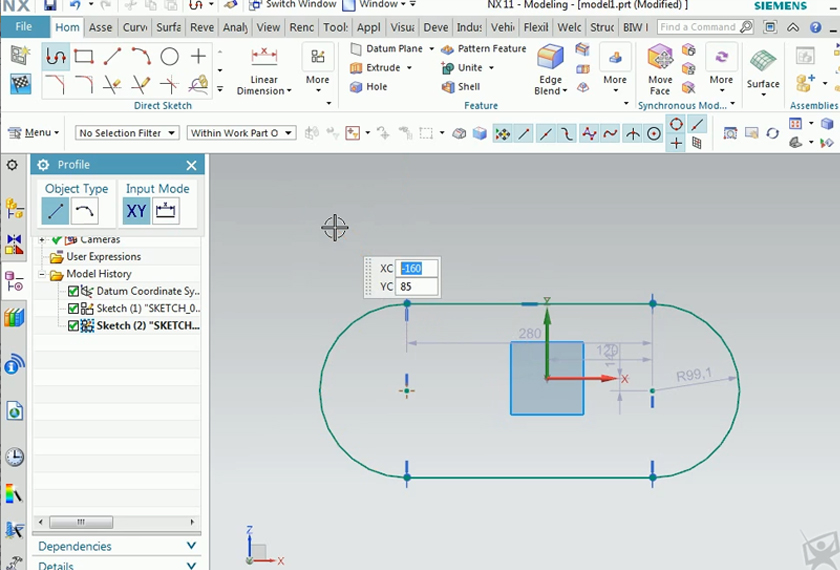Click the YC coordinate input field
Image resolution: width=840 pixels, height=570 pixels.
point(418,287)
